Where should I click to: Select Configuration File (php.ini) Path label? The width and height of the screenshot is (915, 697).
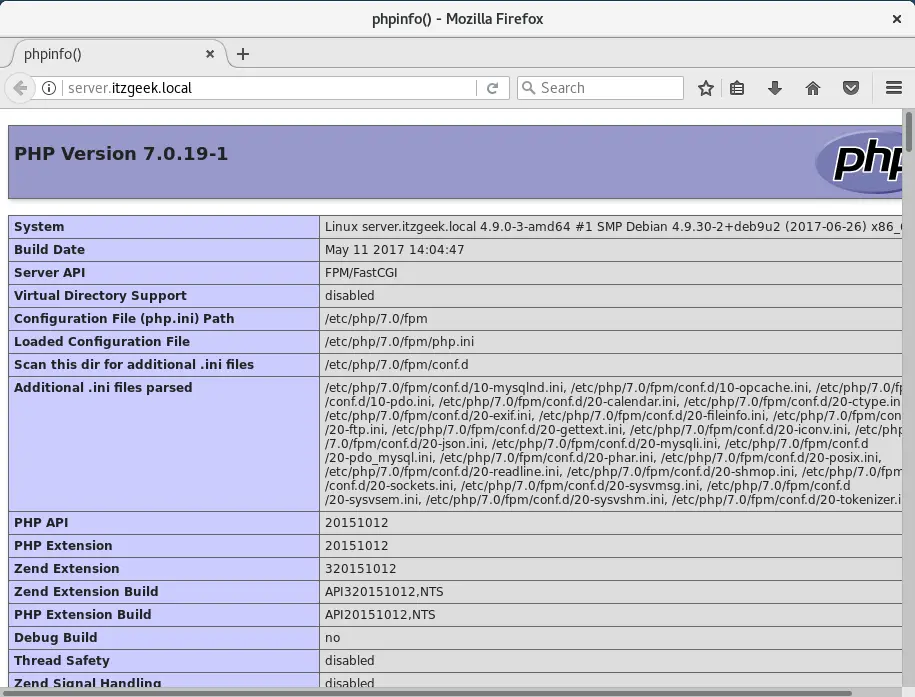(124, 319)
